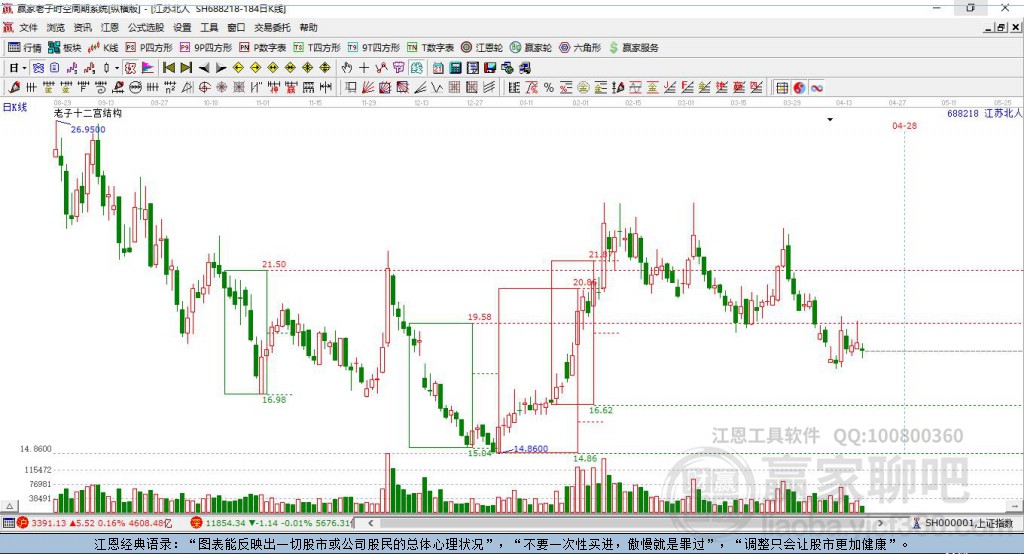
Task: Open the 9T四方形 tool
Action: 374,48
